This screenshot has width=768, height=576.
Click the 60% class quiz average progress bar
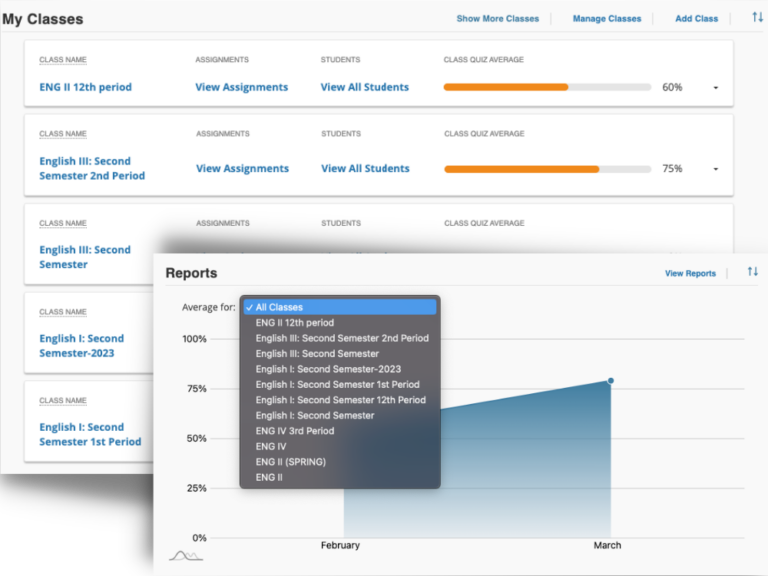point(547,87)
